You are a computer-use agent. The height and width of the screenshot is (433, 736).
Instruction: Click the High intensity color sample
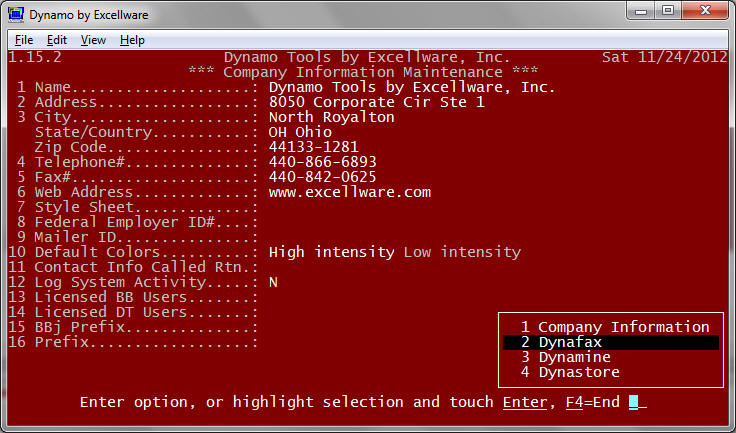[x=331, y=252]
